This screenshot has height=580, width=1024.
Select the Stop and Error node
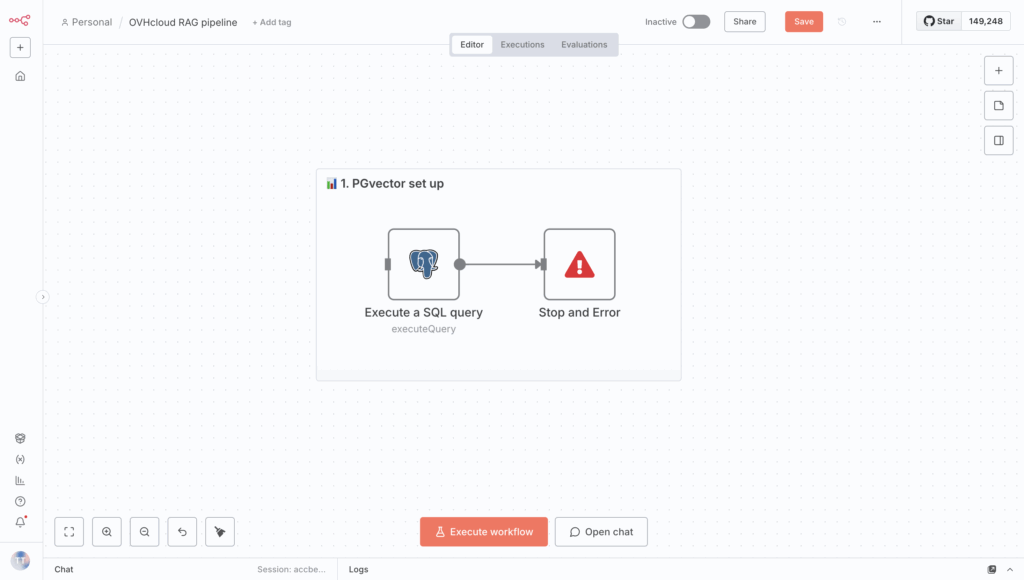579,264
